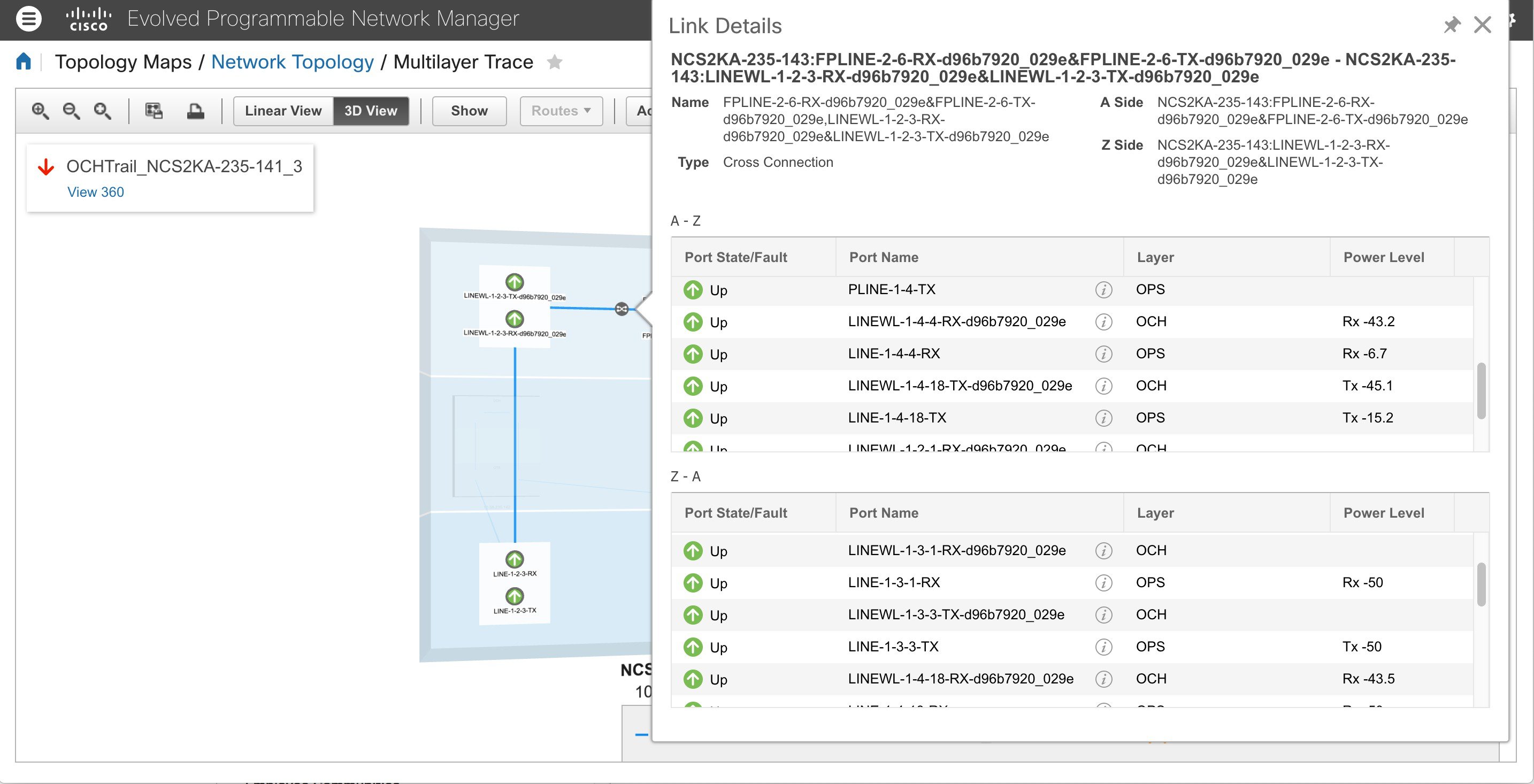Open info for port PLINE-1-4-TX
This screenshot has width=1534, height=784.
(1103, 290)
